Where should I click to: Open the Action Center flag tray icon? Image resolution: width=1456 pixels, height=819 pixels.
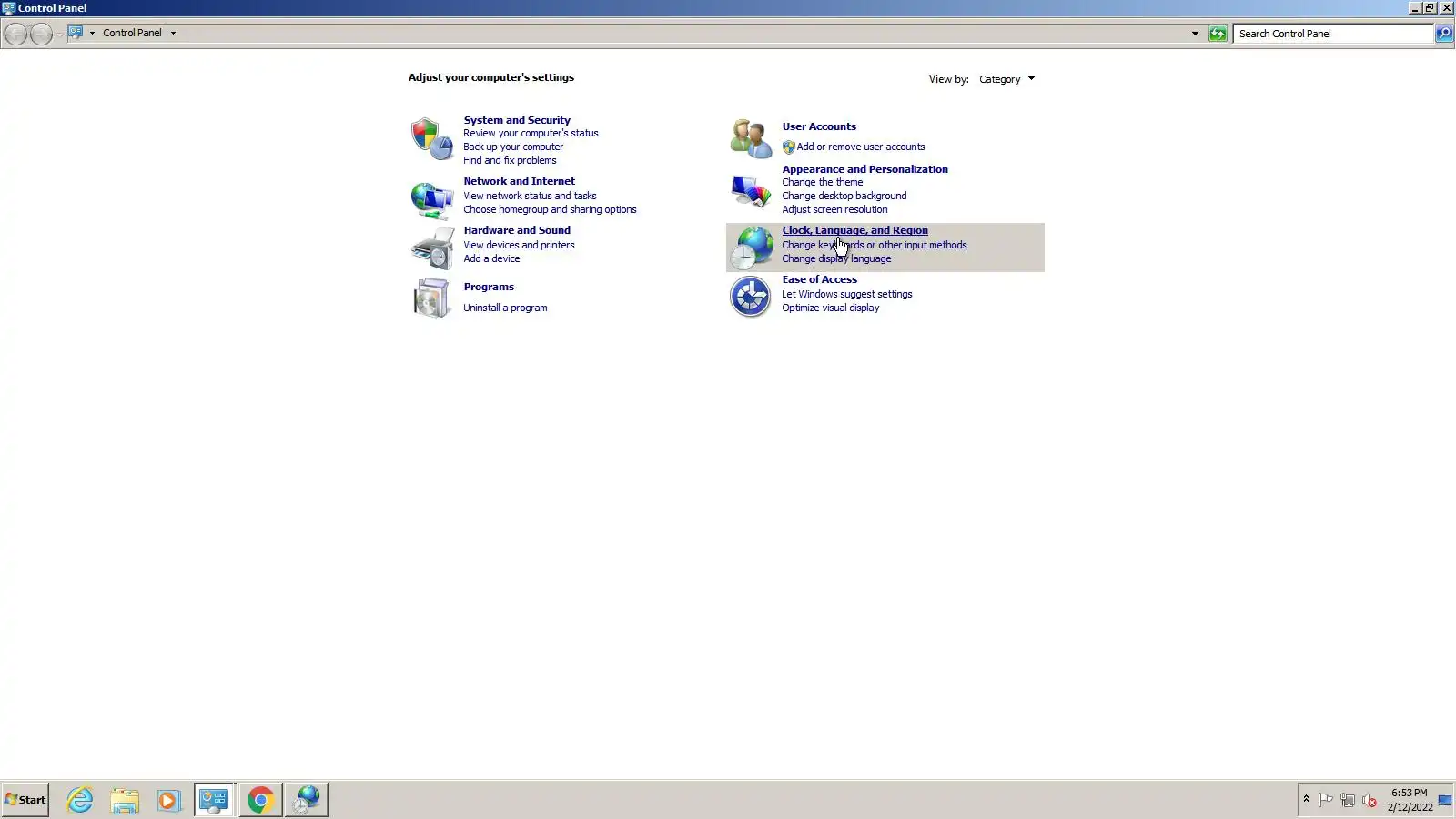coord(1326,800)
